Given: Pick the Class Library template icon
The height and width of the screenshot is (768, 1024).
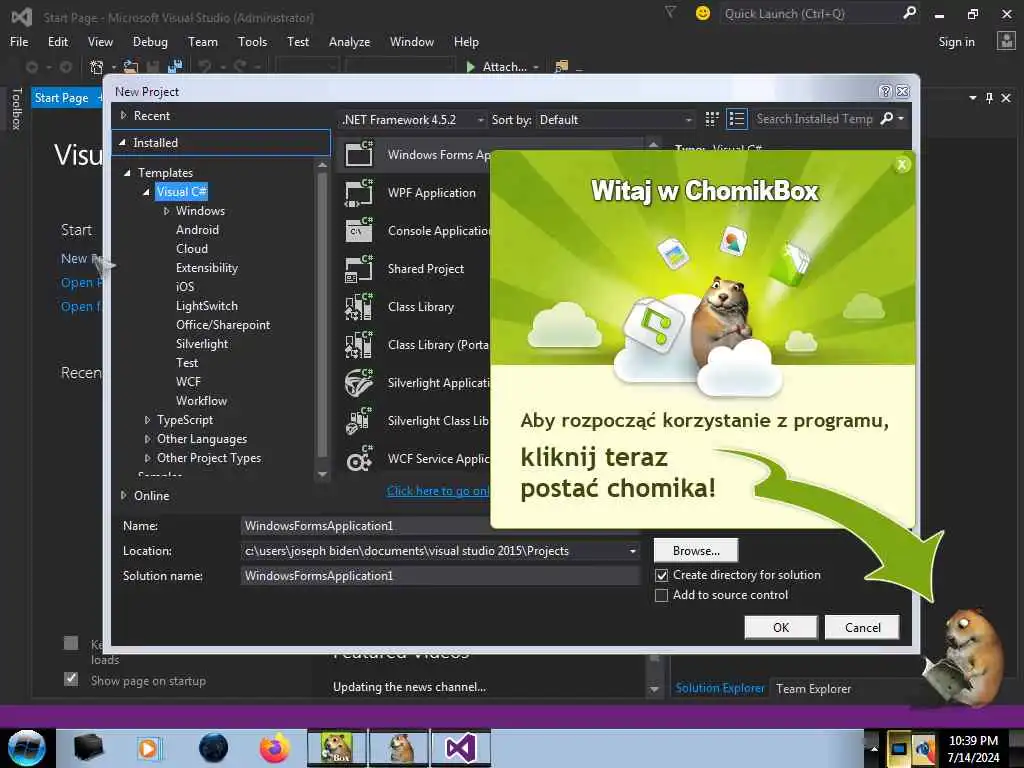Looking at the screenshot, I should [x=359, y=306].
